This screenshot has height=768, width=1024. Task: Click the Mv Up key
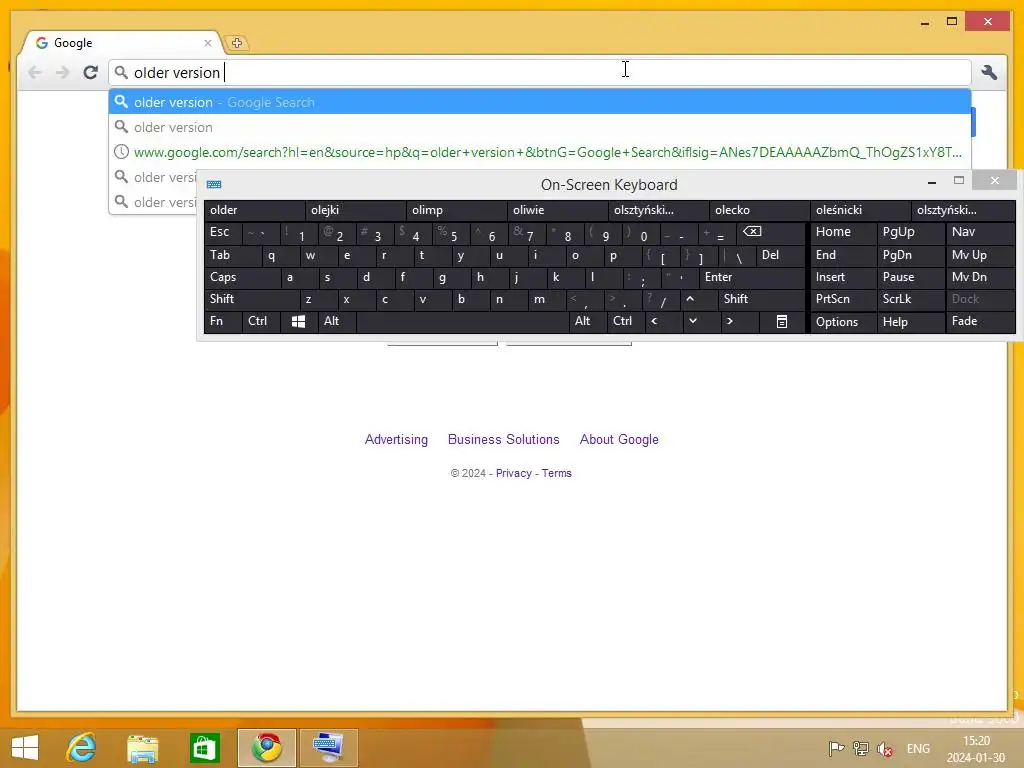[981, 255]
